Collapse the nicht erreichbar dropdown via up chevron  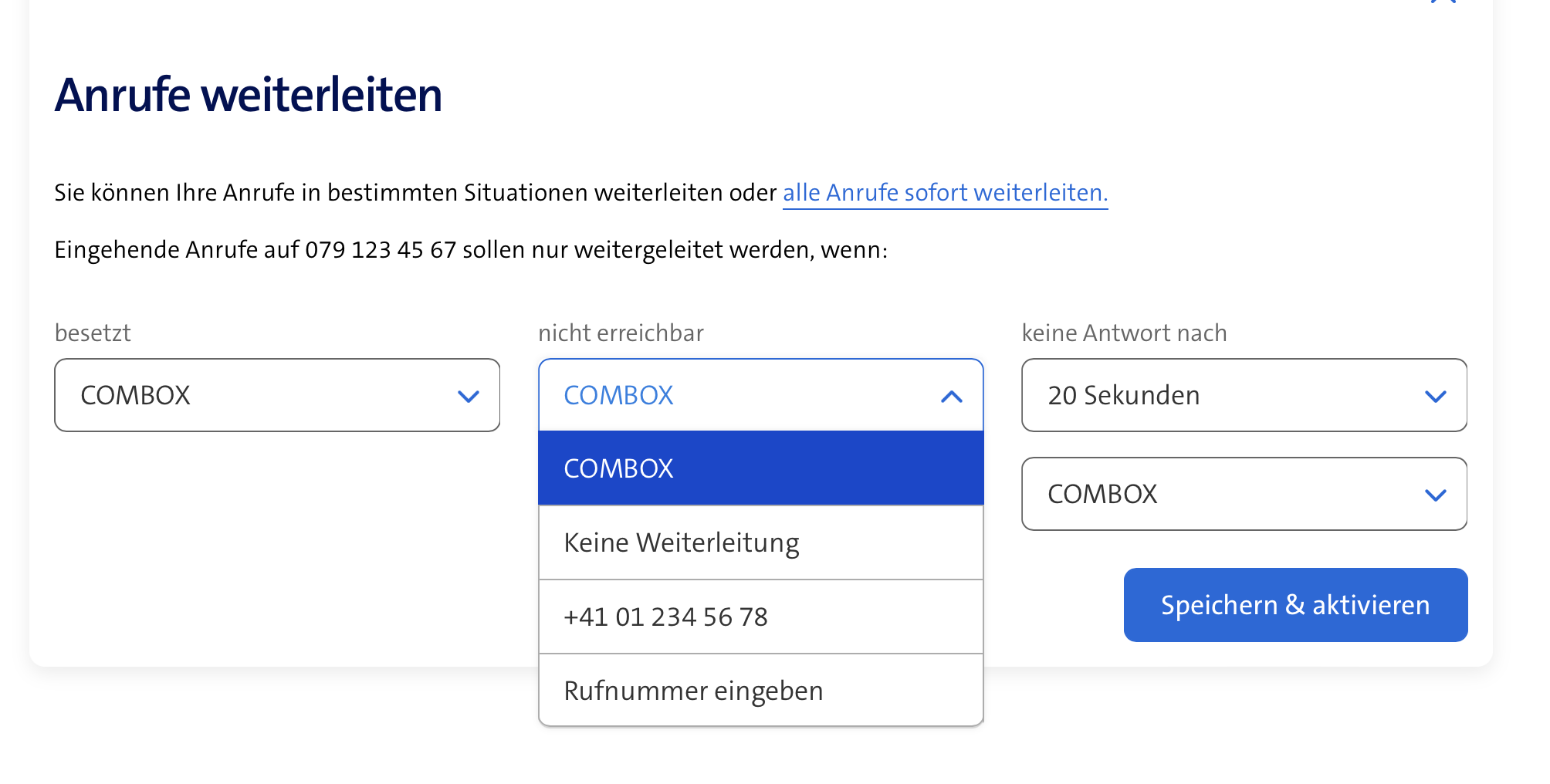coord(951,397)
